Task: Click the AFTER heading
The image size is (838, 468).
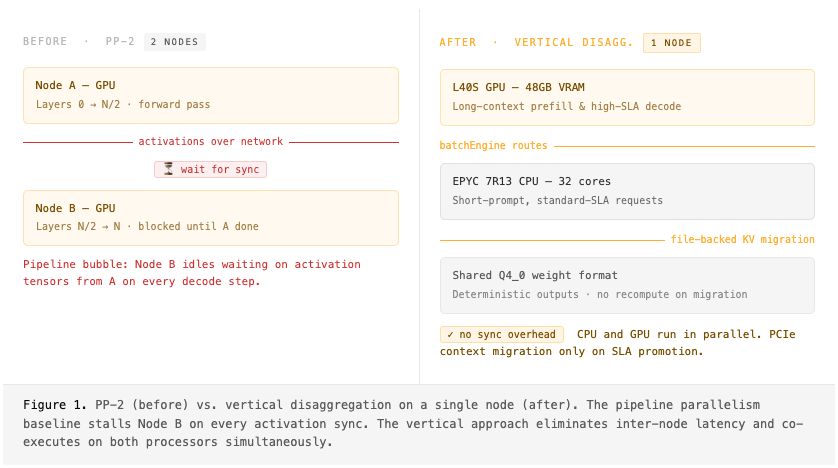Action: click(x=458, y=42)
